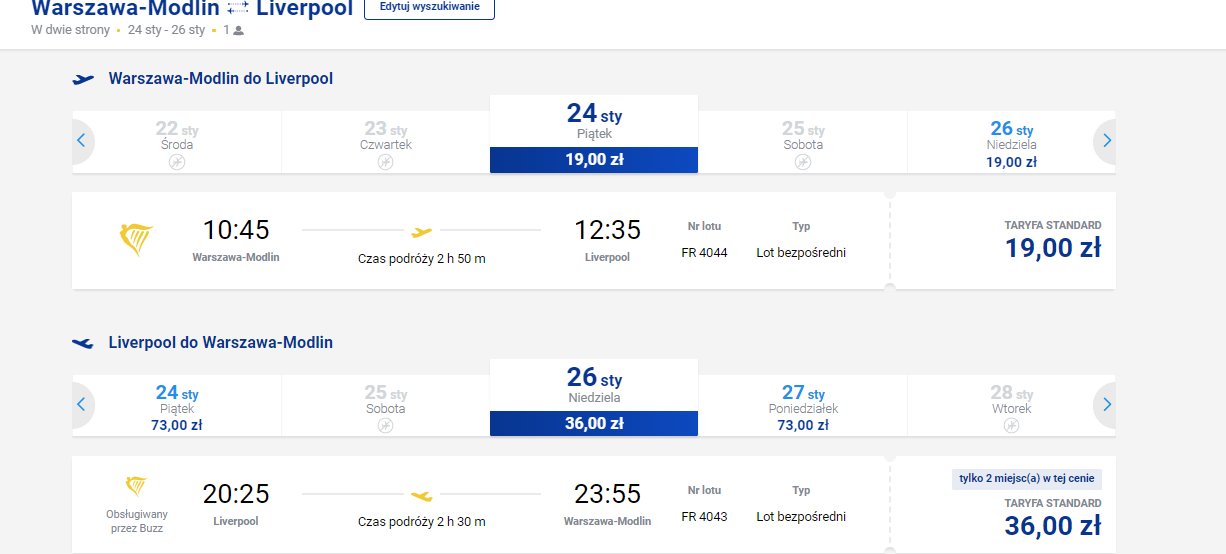Click the Ryanair harp logo on flight FR 4044

(136, 240)
